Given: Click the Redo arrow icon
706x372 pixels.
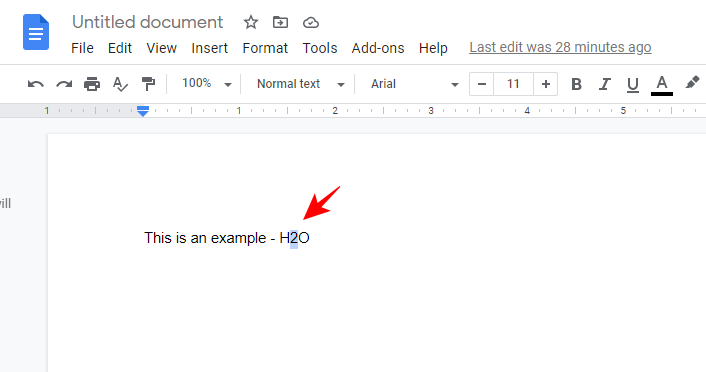Looking at the screenshot, I should pos(64,84).
